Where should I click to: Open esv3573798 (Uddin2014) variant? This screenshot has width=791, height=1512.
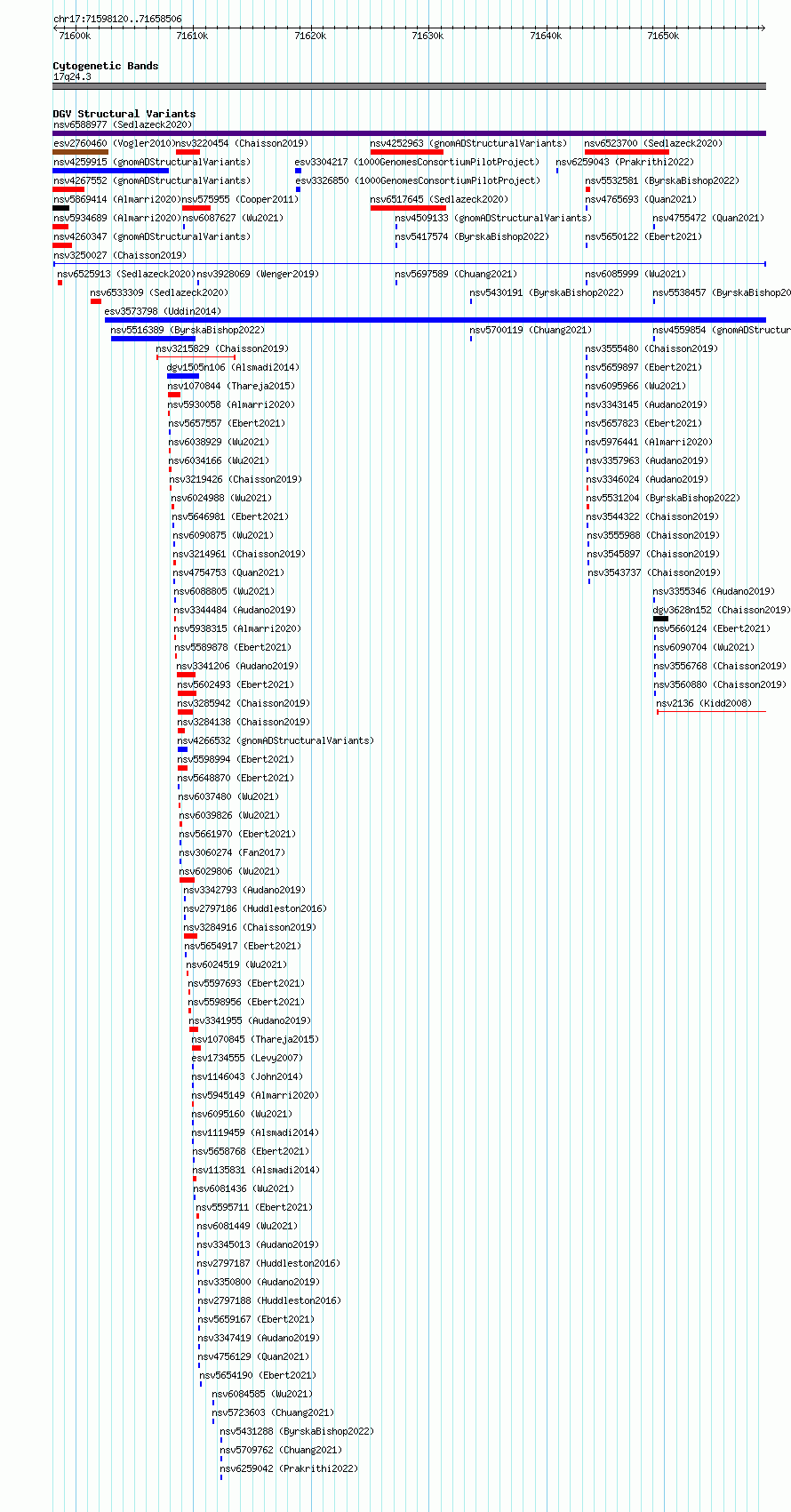163,312
